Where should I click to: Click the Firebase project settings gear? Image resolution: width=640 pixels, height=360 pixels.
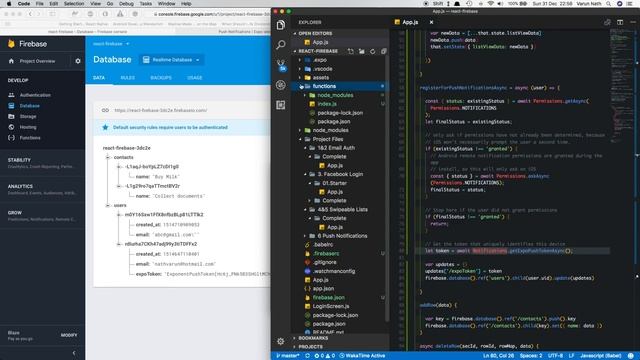[78, 61]
